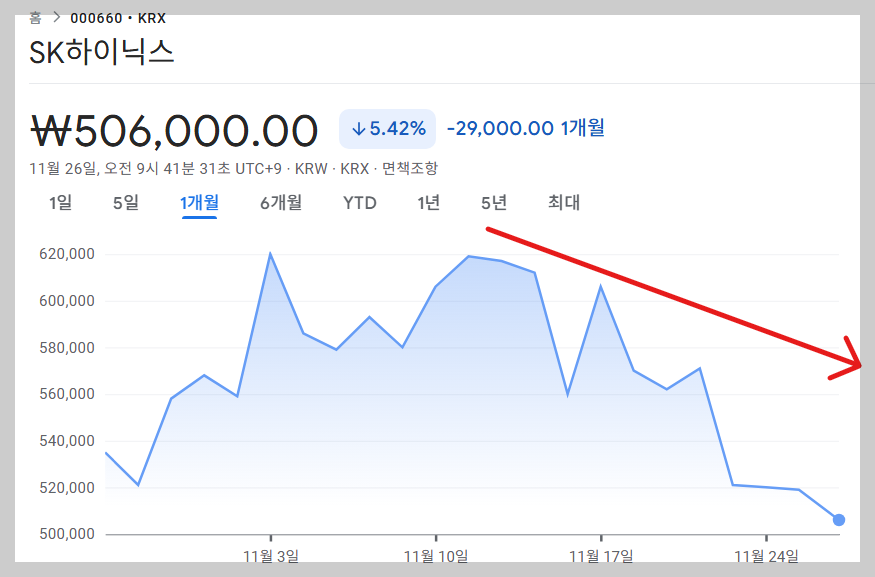Click the 520,000 y-axis label
The image size is (875, 577).
pyautogui.click(x=67, y=488)
